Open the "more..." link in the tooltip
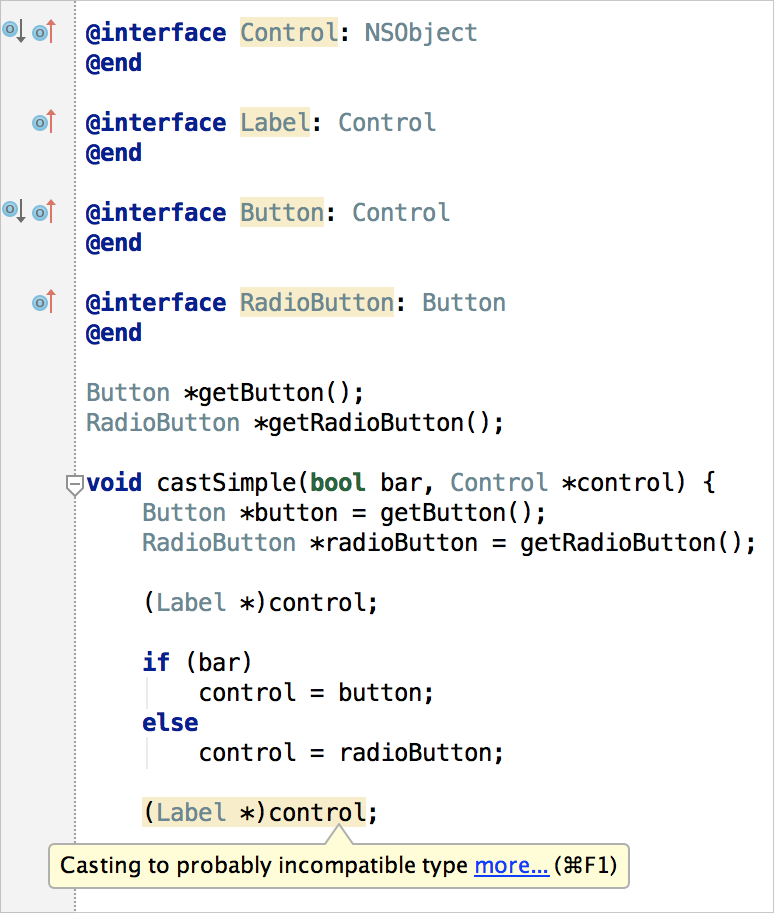 (x=511, y=865)
